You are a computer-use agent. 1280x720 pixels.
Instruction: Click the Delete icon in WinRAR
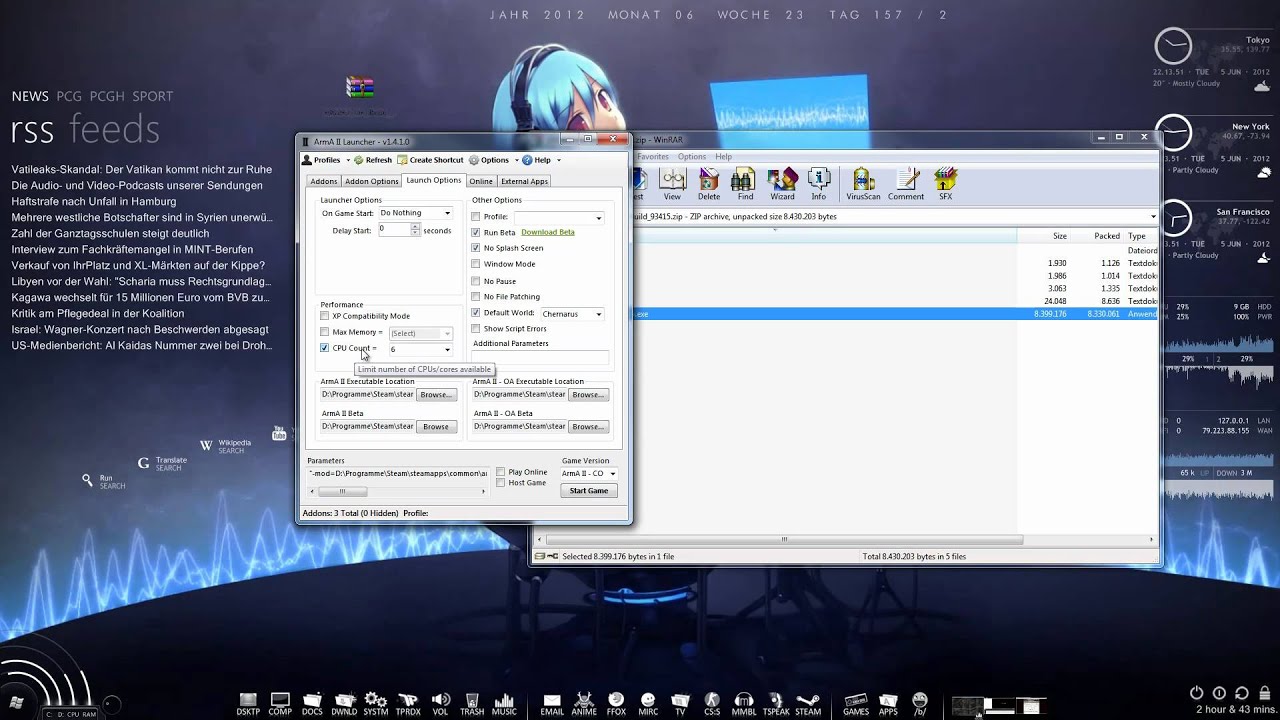[x=709, y=183]
